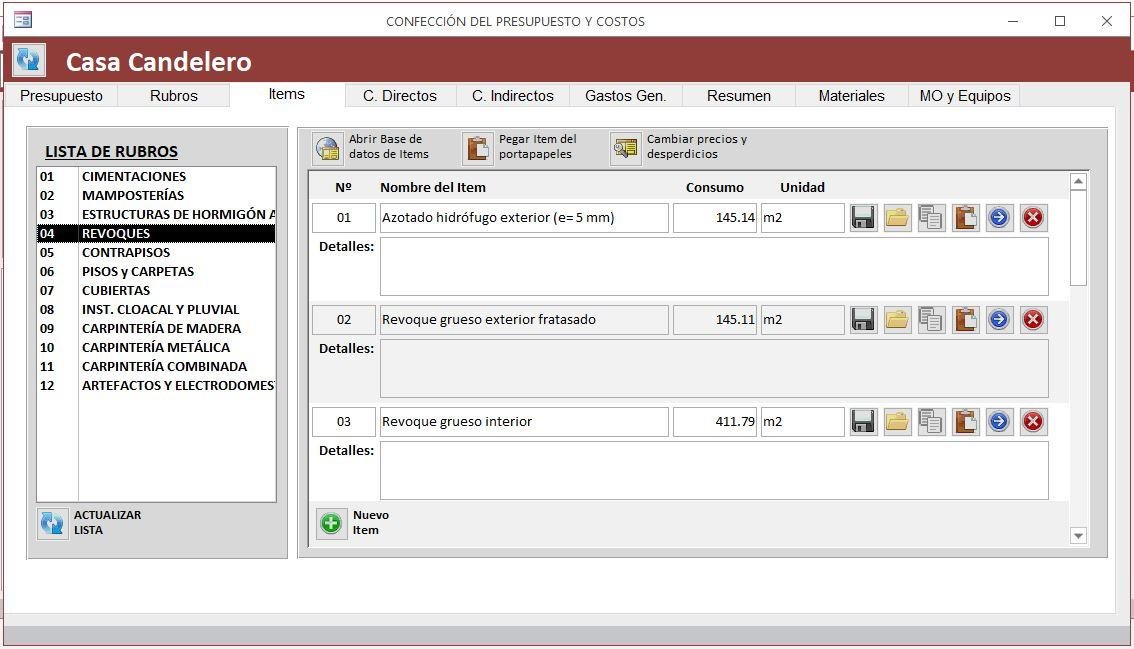Open the C. Indirectos tab
The height and width of the screenshot is (649, 1134).
513,96
